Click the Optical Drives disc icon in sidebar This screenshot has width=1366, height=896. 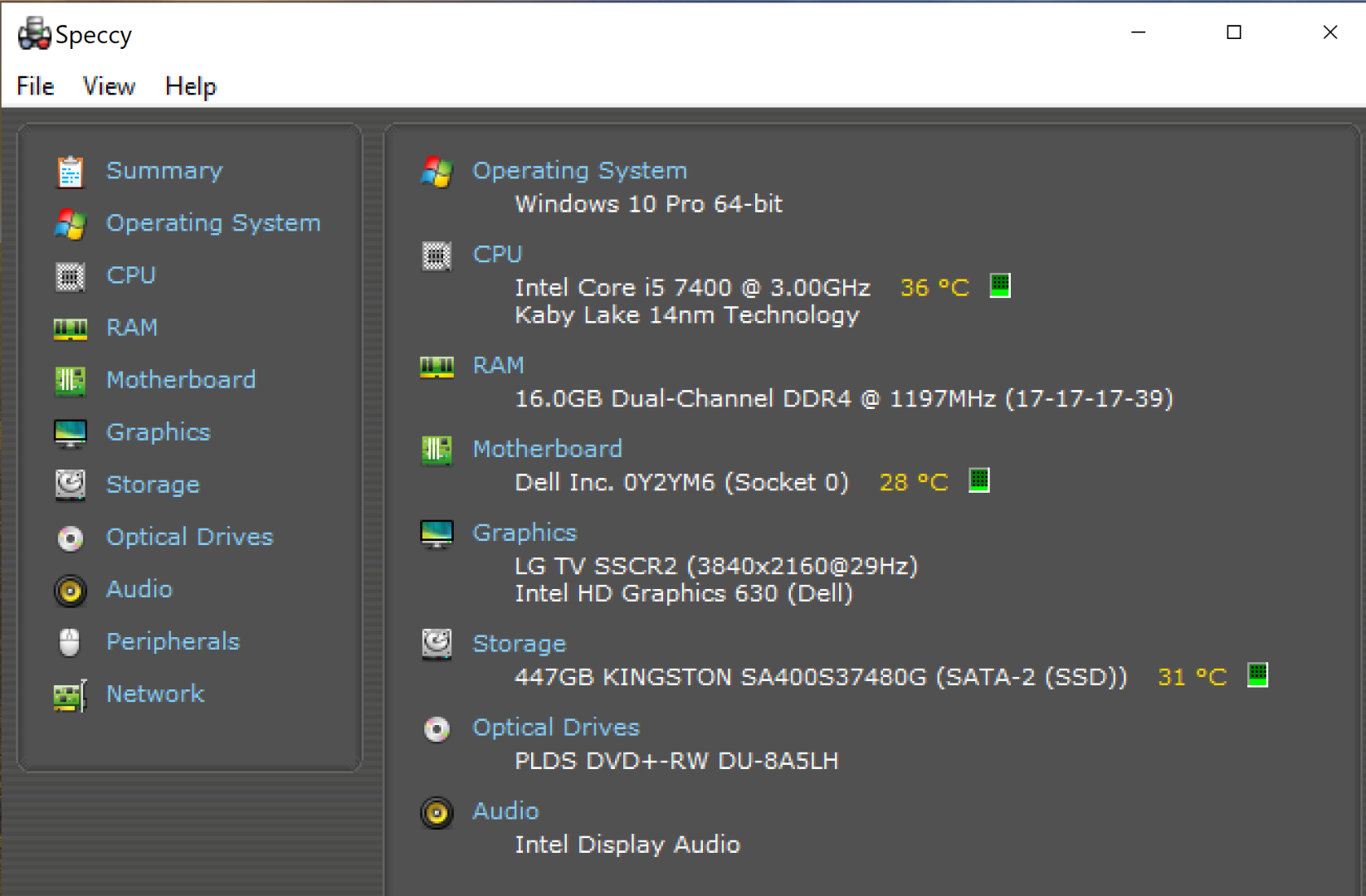71,538
